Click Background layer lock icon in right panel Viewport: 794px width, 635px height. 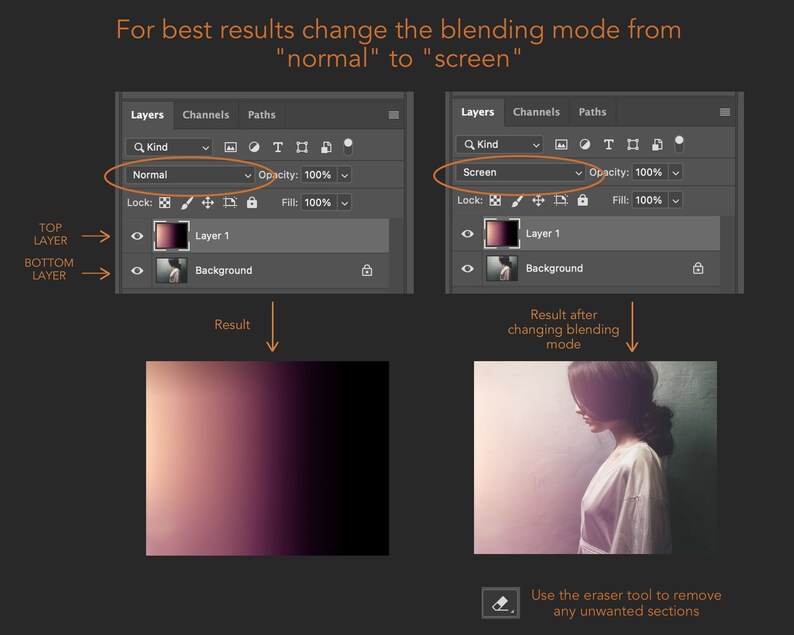pyautogui.click(x=698, y=268)
